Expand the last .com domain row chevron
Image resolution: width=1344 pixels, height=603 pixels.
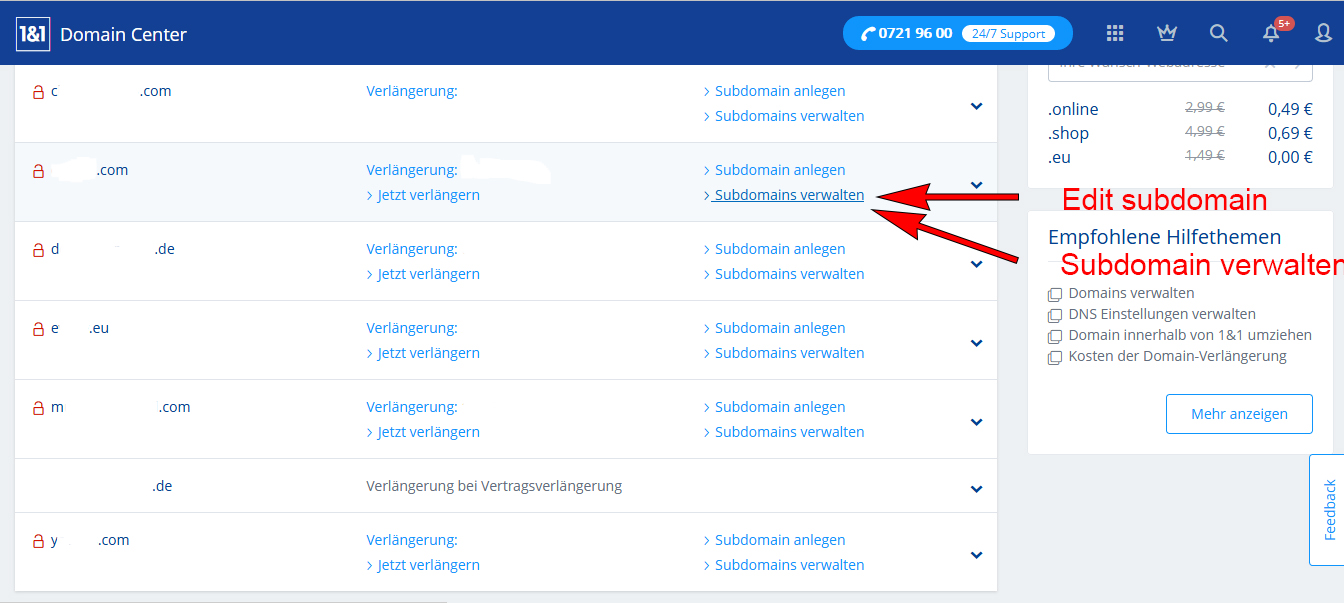976,555
